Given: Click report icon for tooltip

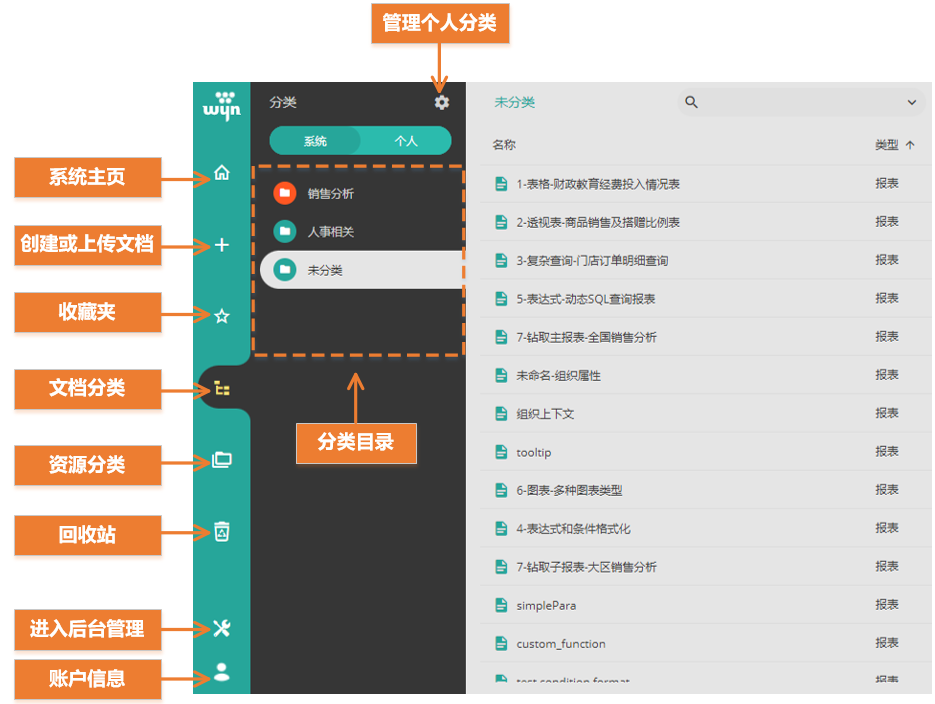Looking at the screenshot, I should [501, 452].
